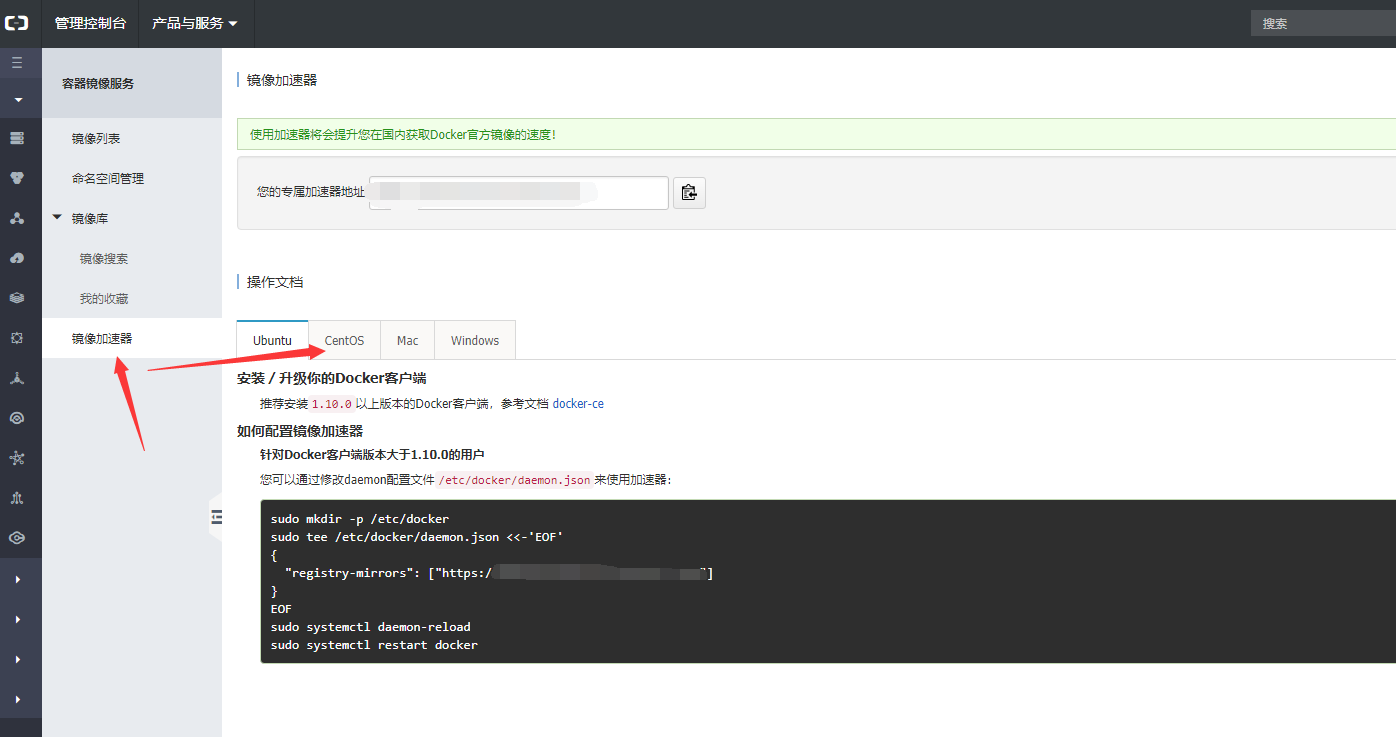
Task: Click the cloud upload icon in the left icon bar
Action: 17,258
